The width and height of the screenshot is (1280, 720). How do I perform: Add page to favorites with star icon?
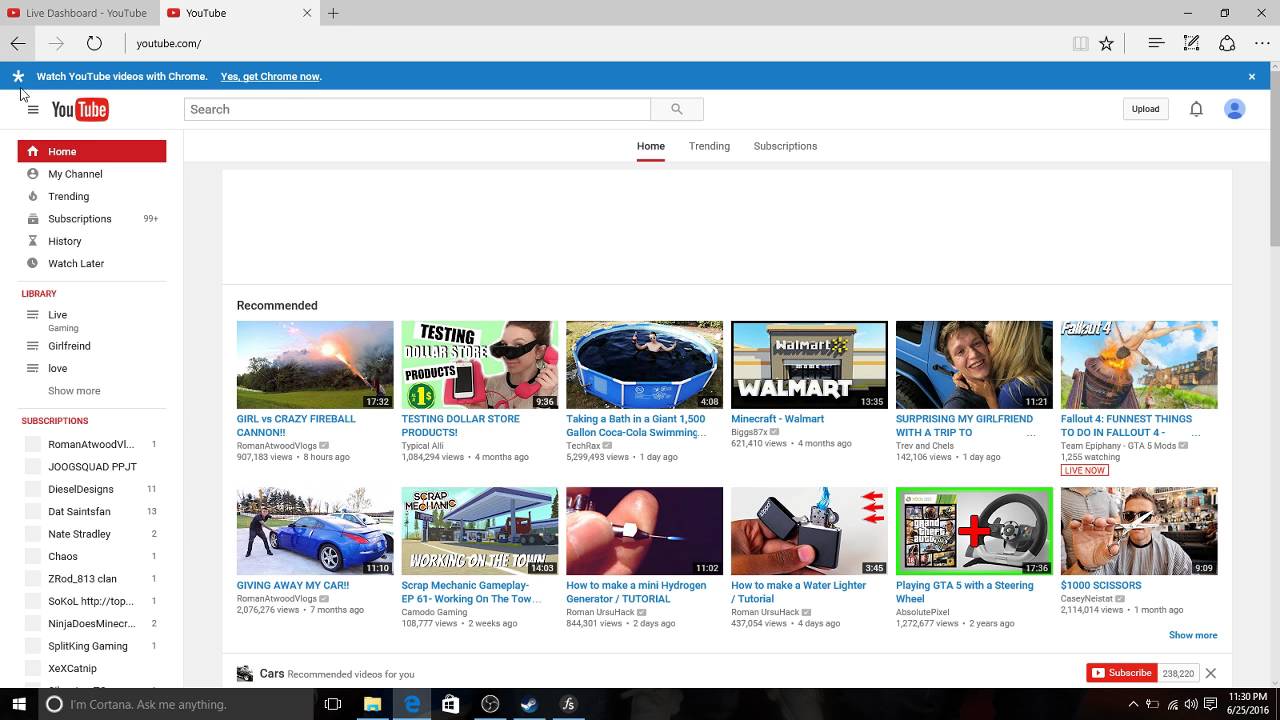[x=1106, y=43]
